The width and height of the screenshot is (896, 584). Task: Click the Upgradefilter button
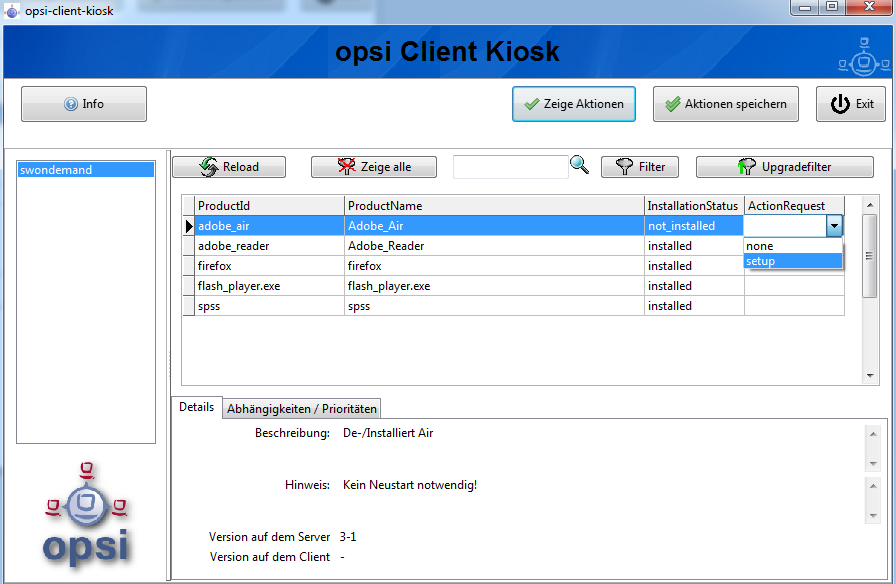point(785,167)
